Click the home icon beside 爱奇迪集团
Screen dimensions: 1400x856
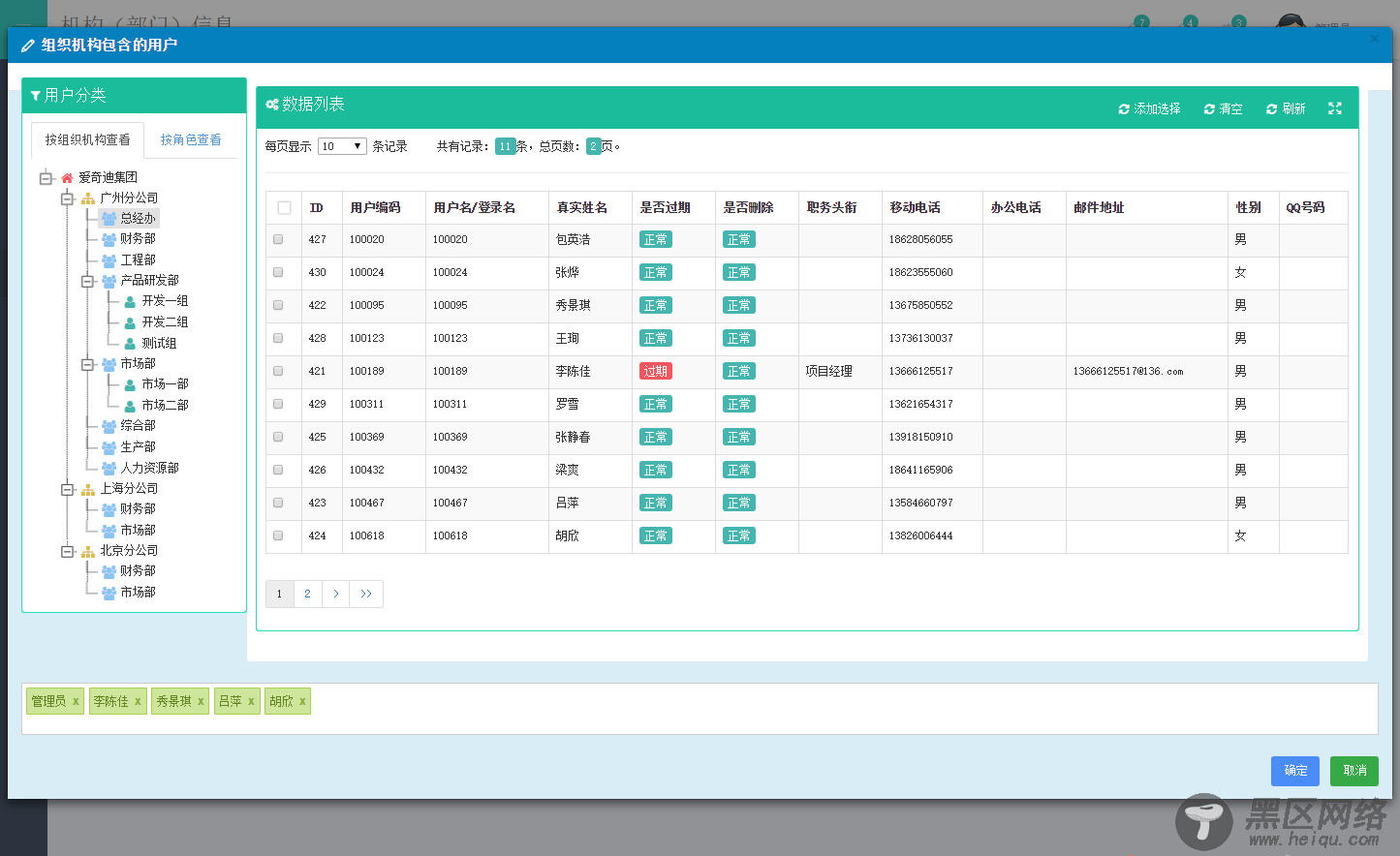click(x=67, y=178)
